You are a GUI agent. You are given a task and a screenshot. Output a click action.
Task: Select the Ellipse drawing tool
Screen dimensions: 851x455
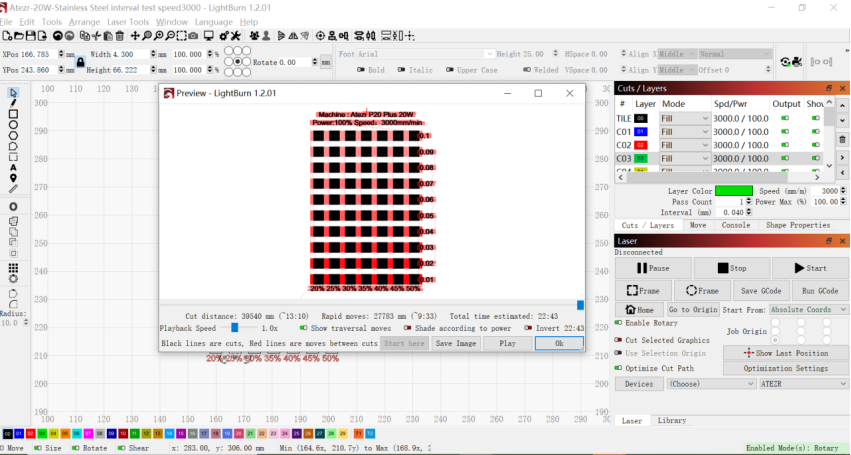pyautogui.click(x=13, y=125)
